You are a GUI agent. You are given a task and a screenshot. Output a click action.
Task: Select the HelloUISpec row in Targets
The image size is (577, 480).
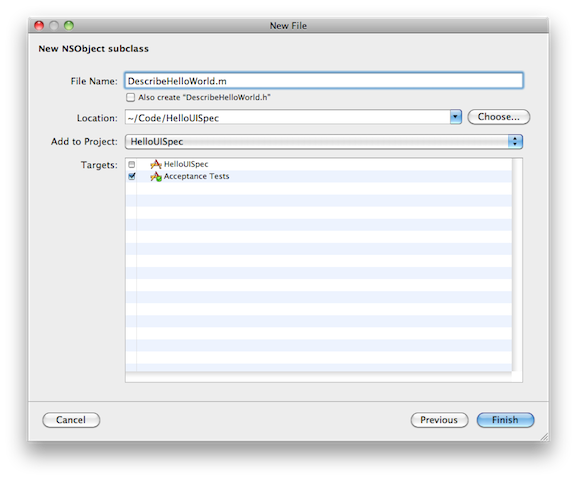(x=318, y=165)
